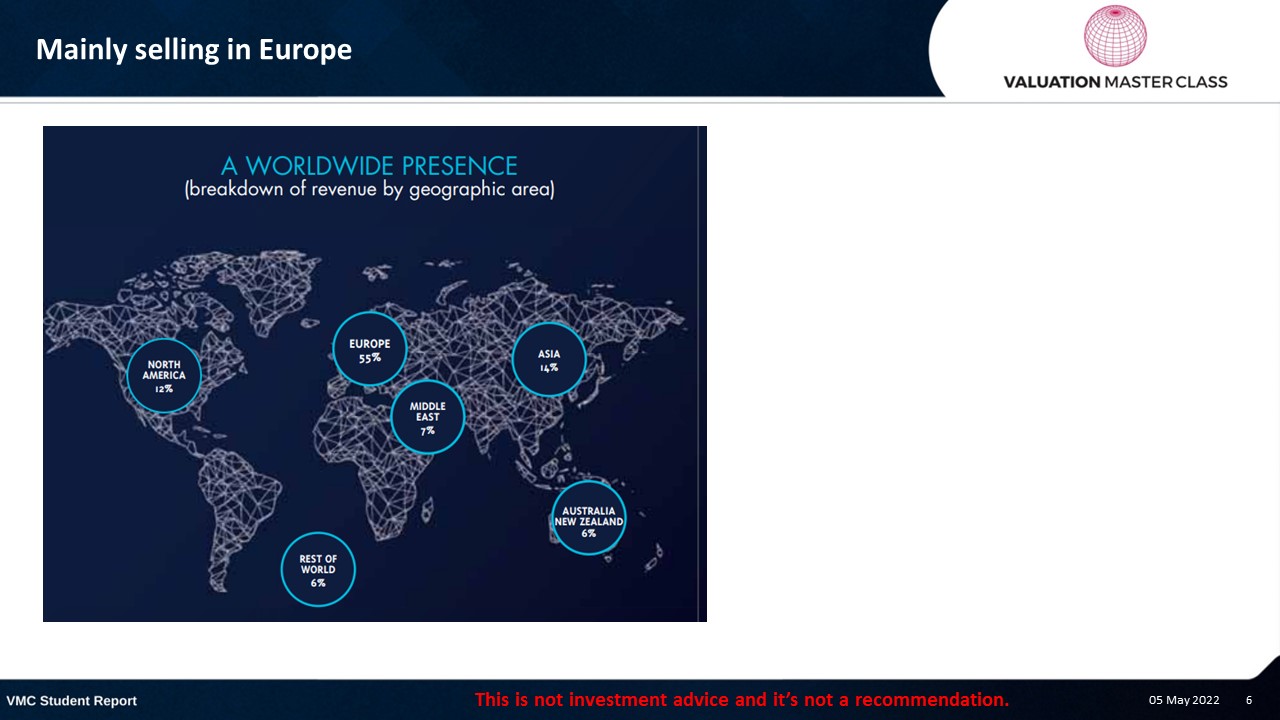Click the slide number 6
This screenshot has width=1280, height=720.
click(x=1249, y=700)
